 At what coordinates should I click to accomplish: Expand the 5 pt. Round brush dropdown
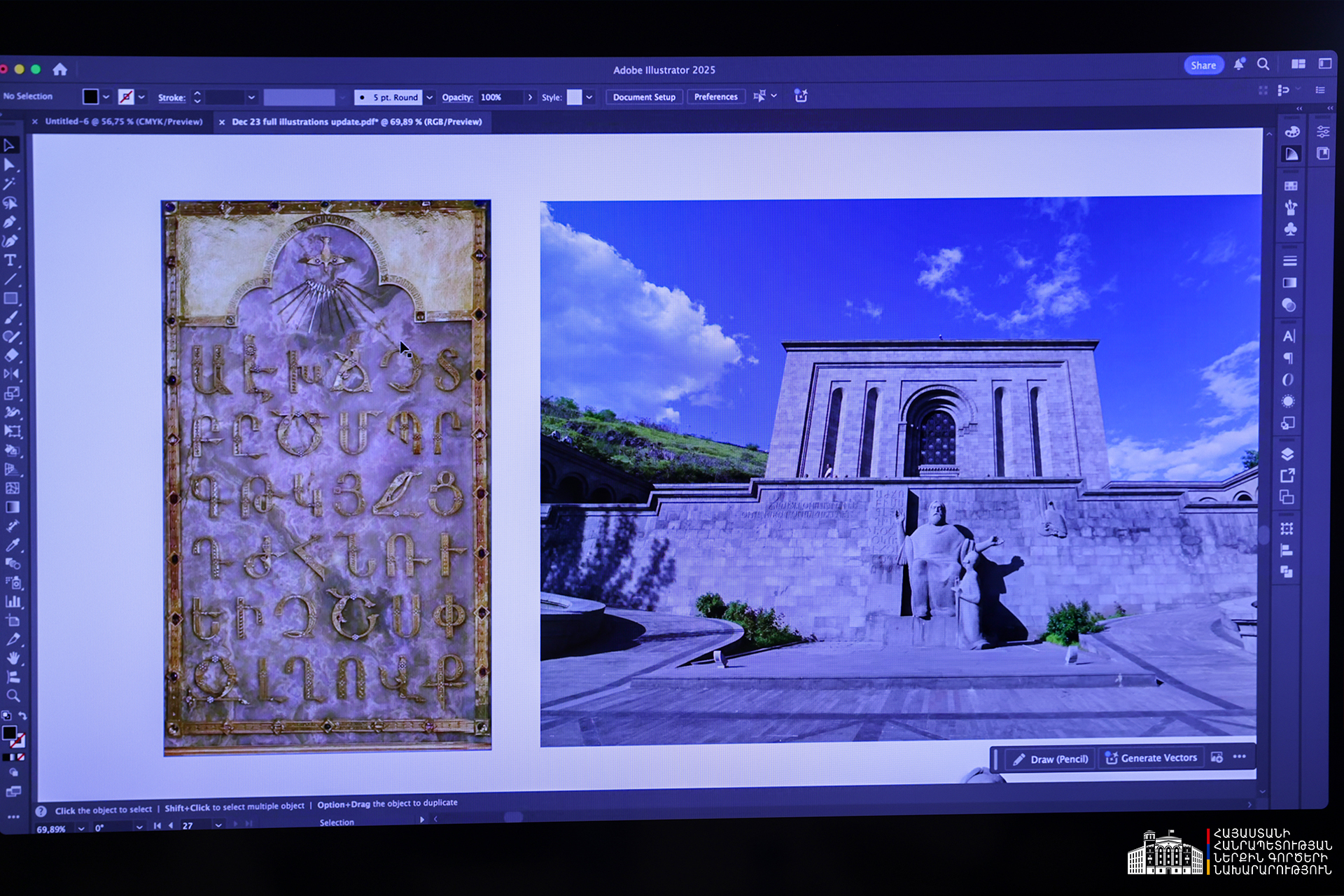(429, 97)
